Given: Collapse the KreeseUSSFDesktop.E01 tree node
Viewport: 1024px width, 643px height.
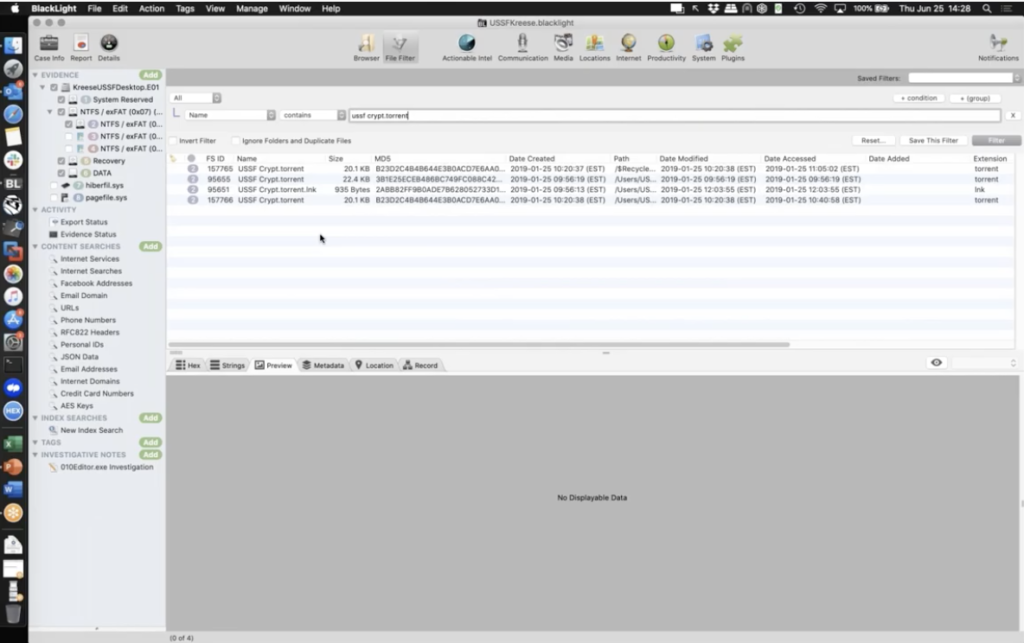Looking at the screenshot, I should tap(42, 87).
